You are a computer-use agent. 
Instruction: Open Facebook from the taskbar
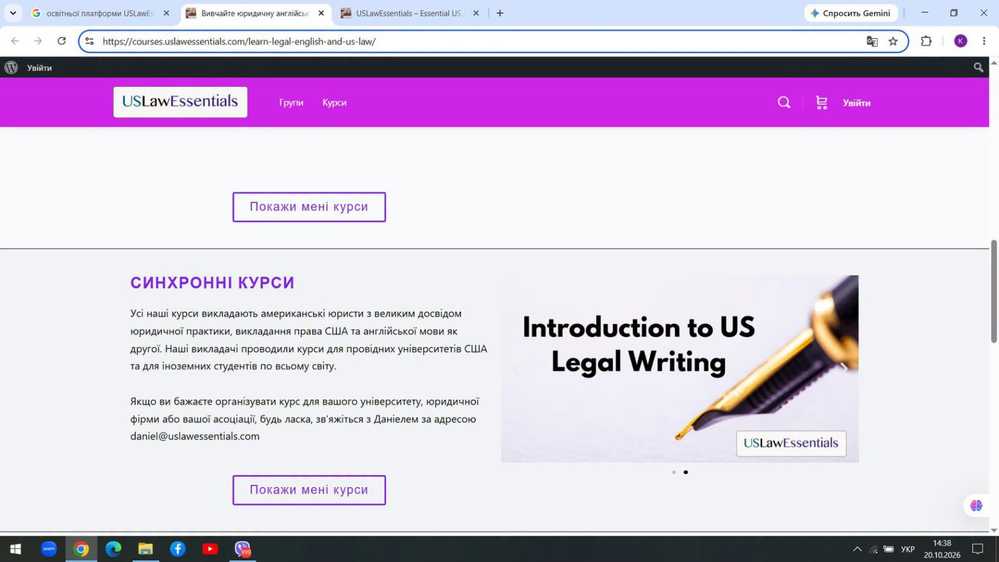coord(178,549)
